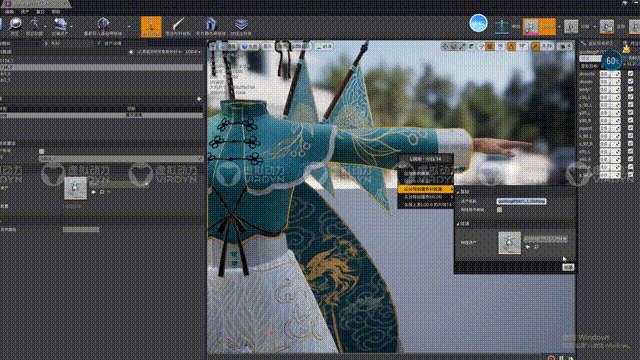
Task: Open the 资产 menu in the menu bar
Action: click(25, 12)
